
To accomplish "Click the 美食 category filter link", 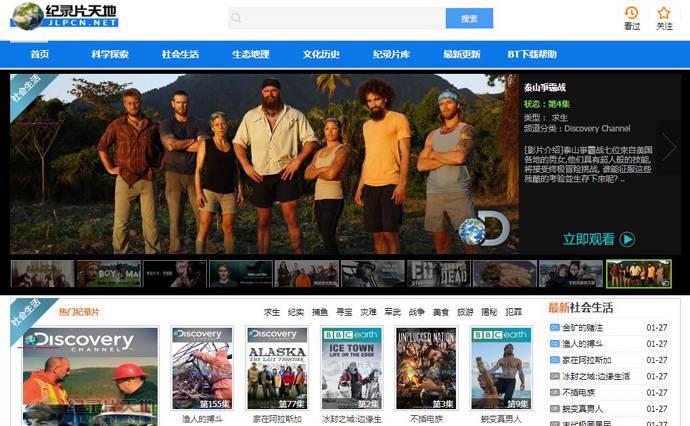I will pyautogui.click(x=440, y=312).
